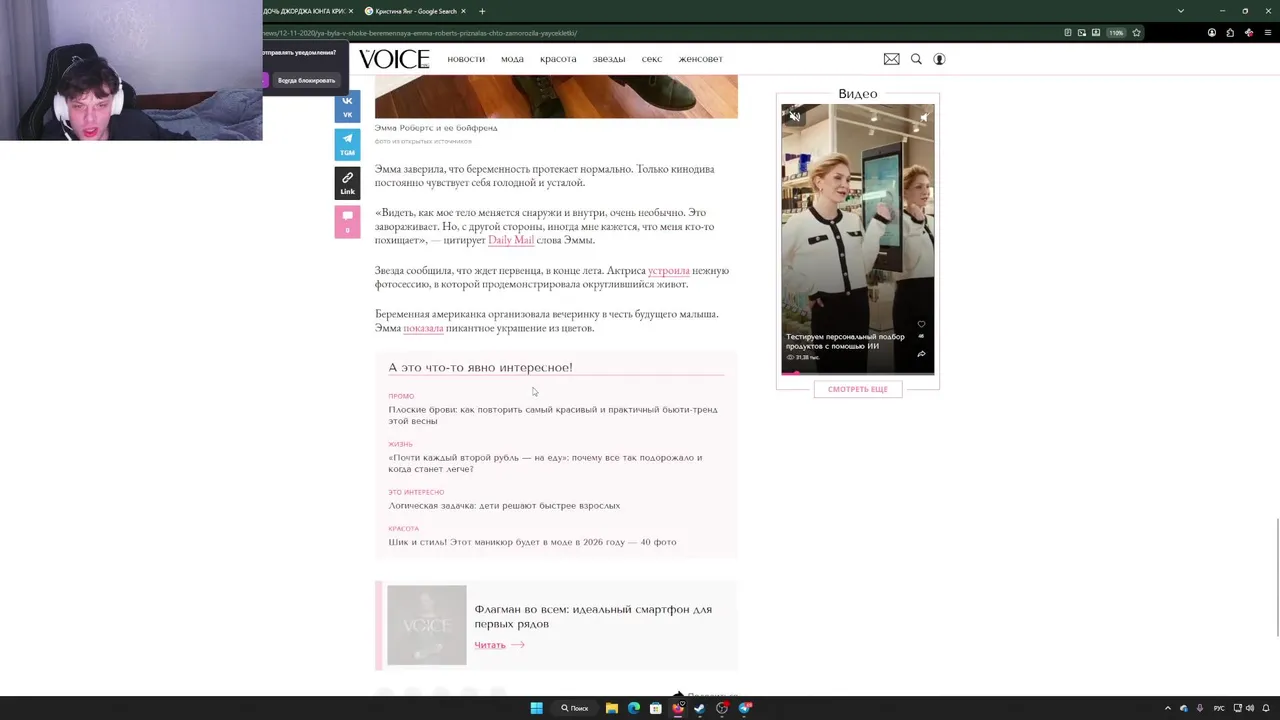Open browser account icon in toolbar

(1212, 33)
